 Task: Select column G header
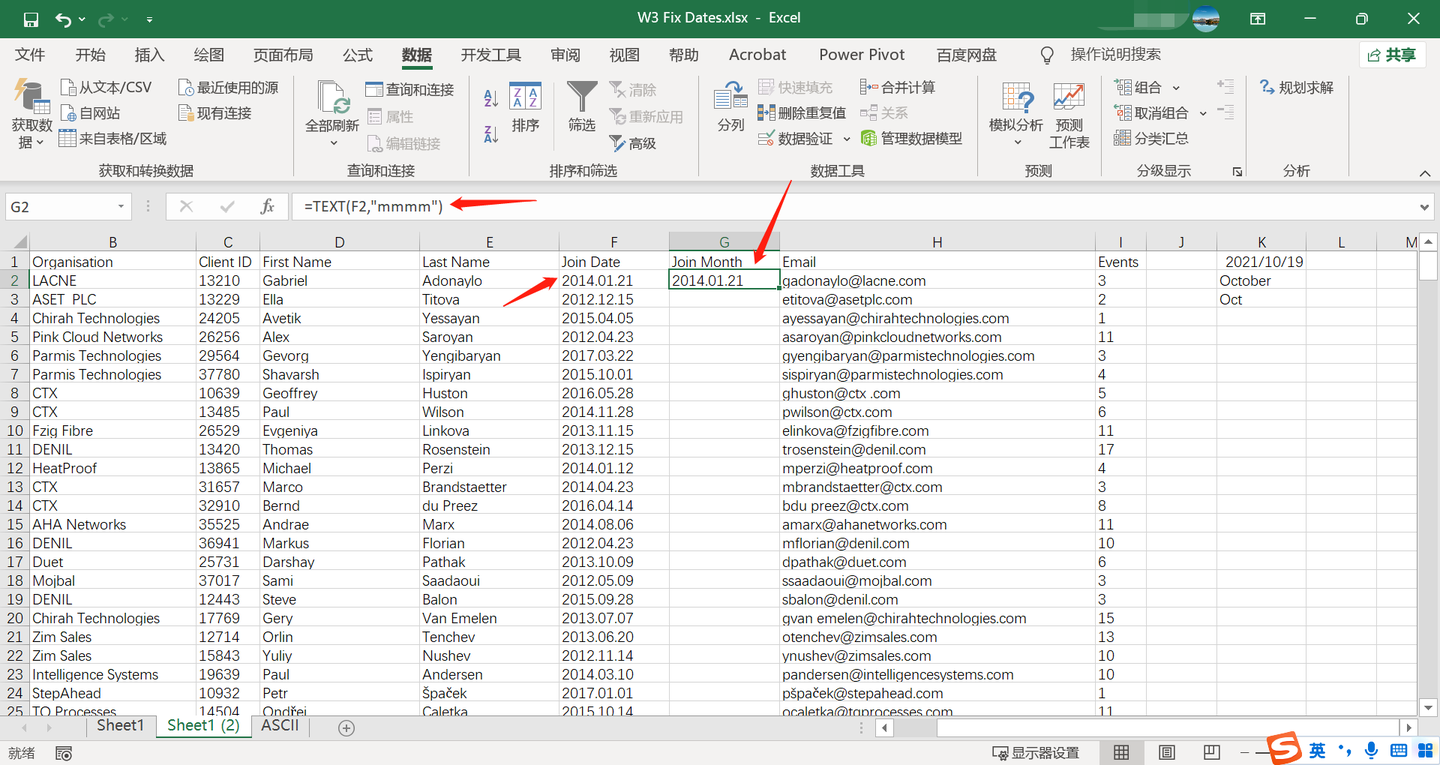click(724, 242)
